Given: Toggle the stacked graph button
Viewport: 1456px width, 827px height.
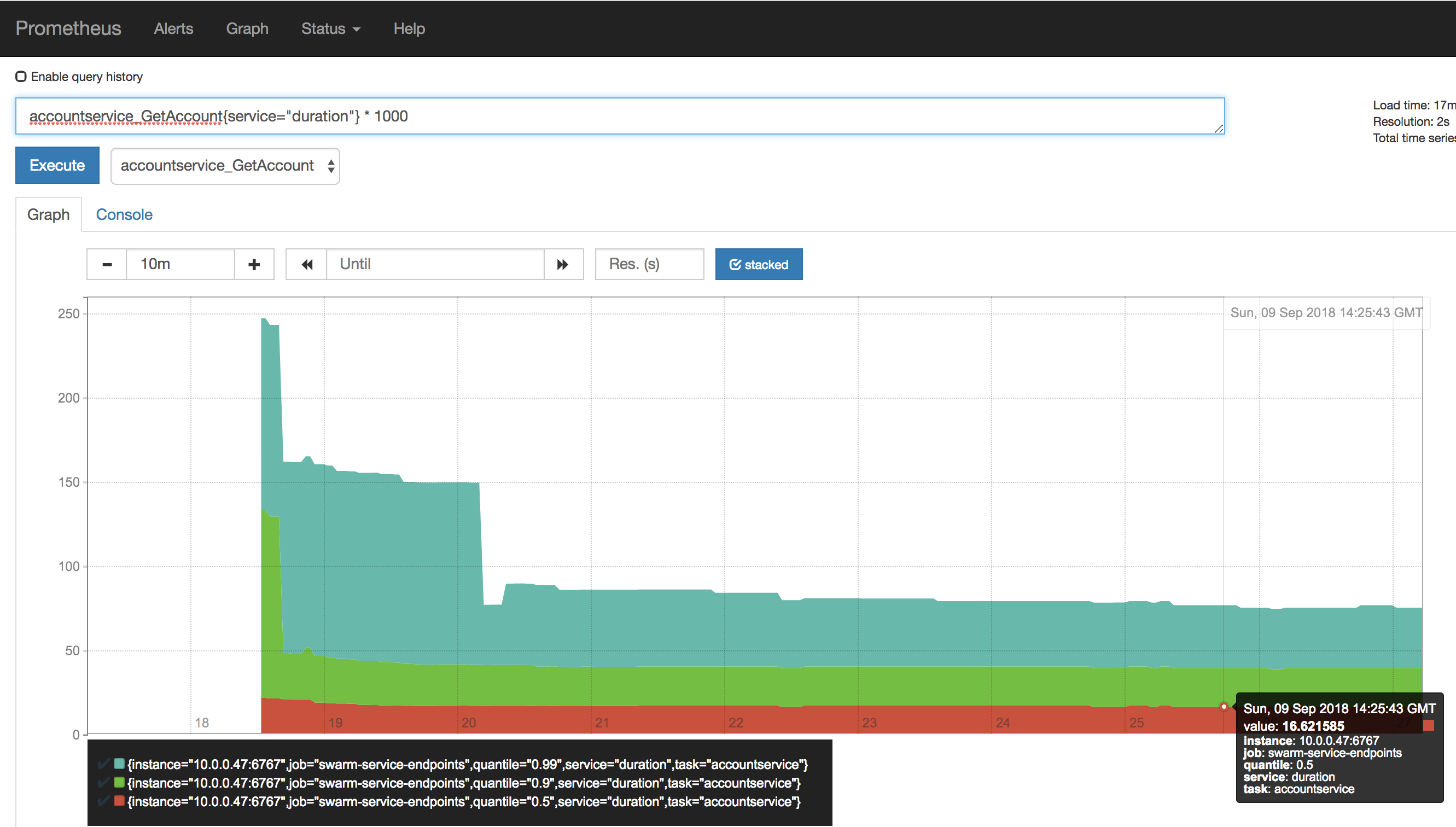Looking at the screenshot, I should coord(759,264).
